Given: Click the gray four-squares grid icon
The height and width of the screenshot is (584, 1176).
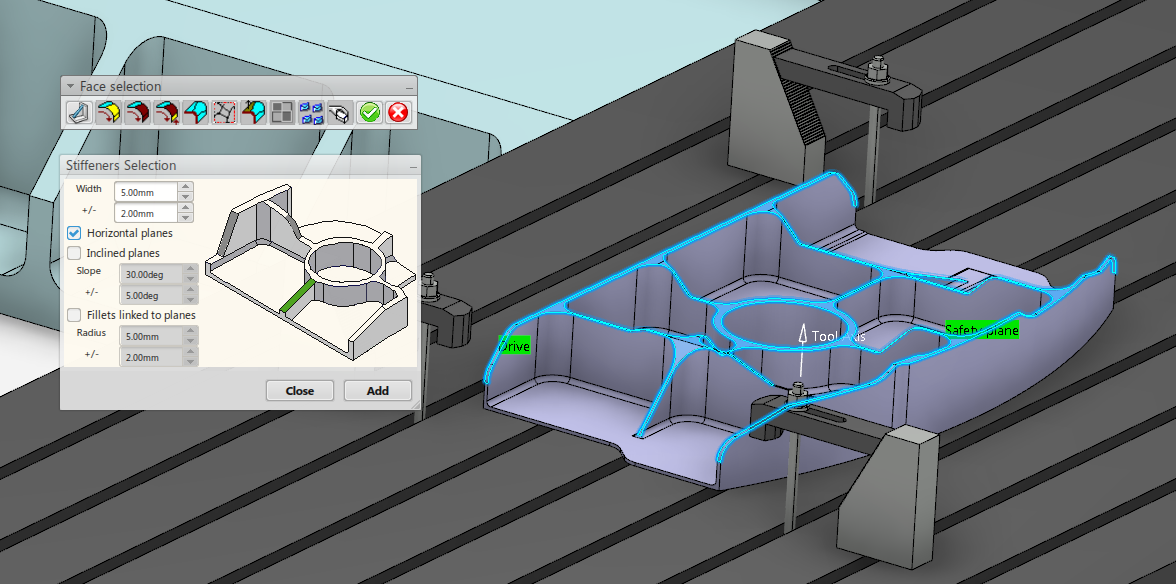Looking at the screenshot, I should coord(283,112).
